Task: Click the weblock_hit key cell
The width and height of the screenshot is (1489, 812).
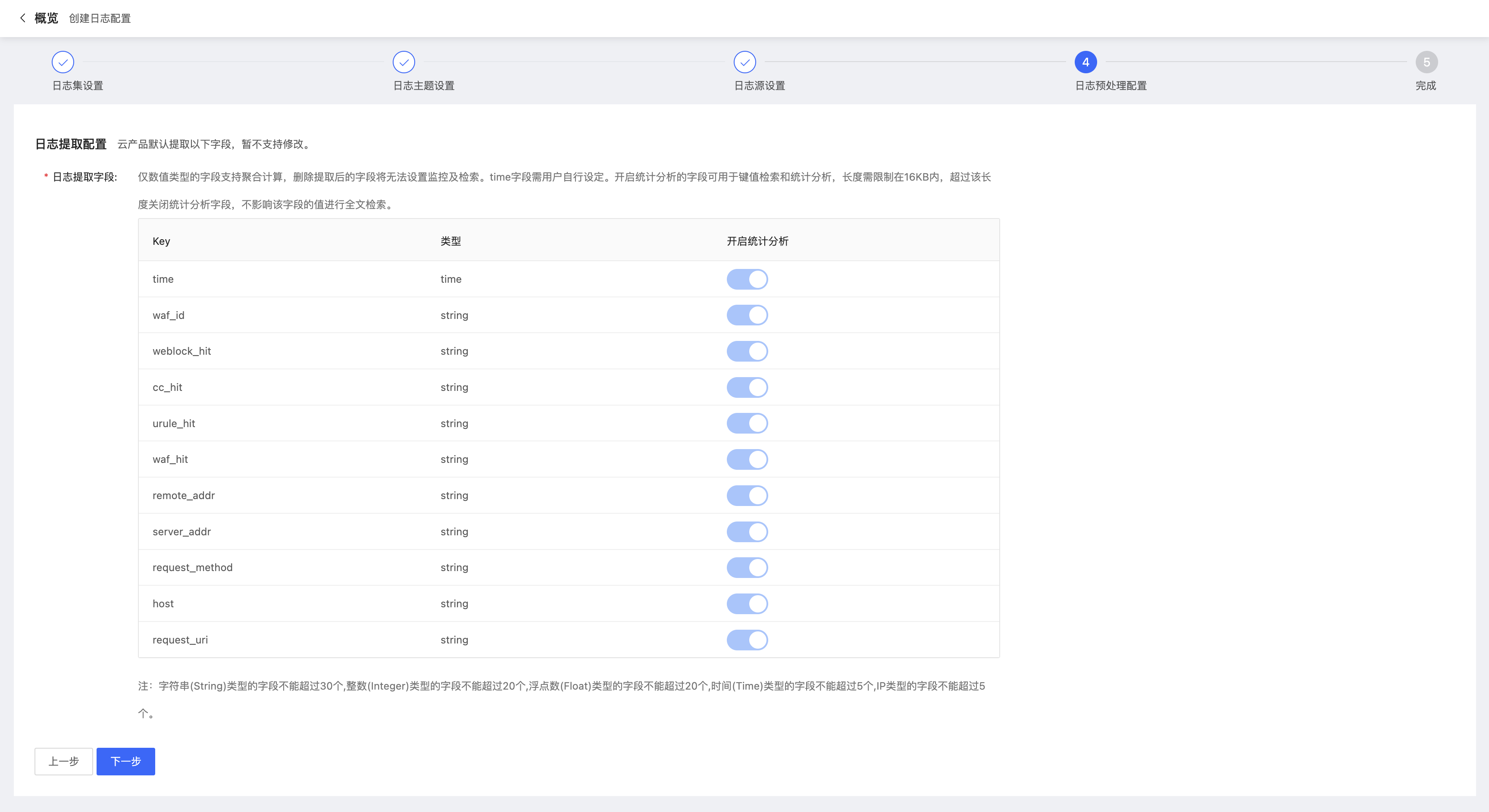Action: point(181,351)
